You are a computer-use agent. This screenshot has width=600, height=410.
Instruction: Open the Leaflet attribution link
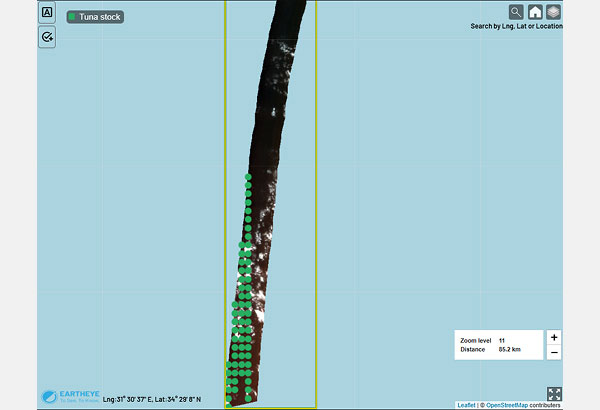[x=466, y=405]
